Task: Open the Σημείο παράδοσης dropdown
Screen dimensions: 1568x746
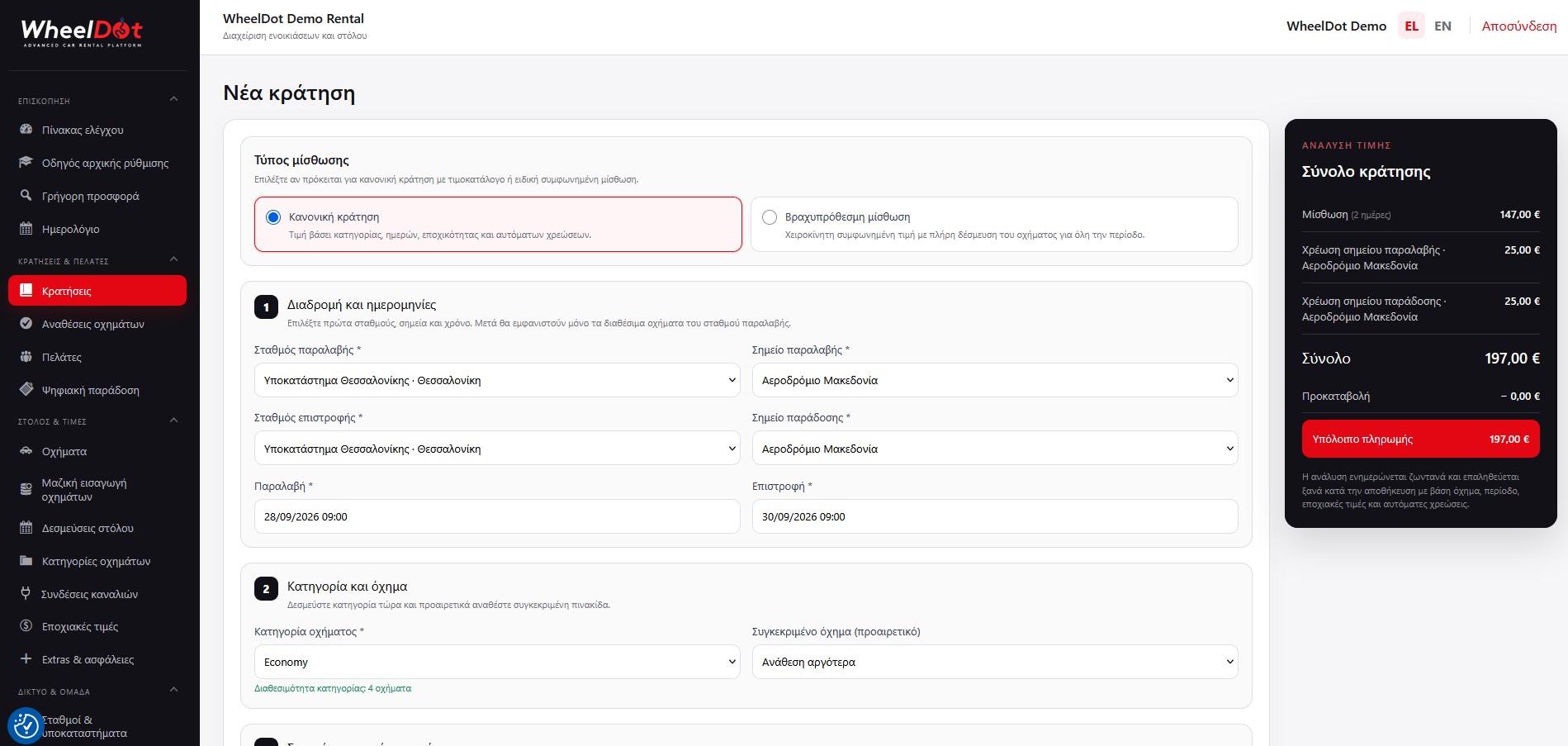Action: tap(995, 449)
